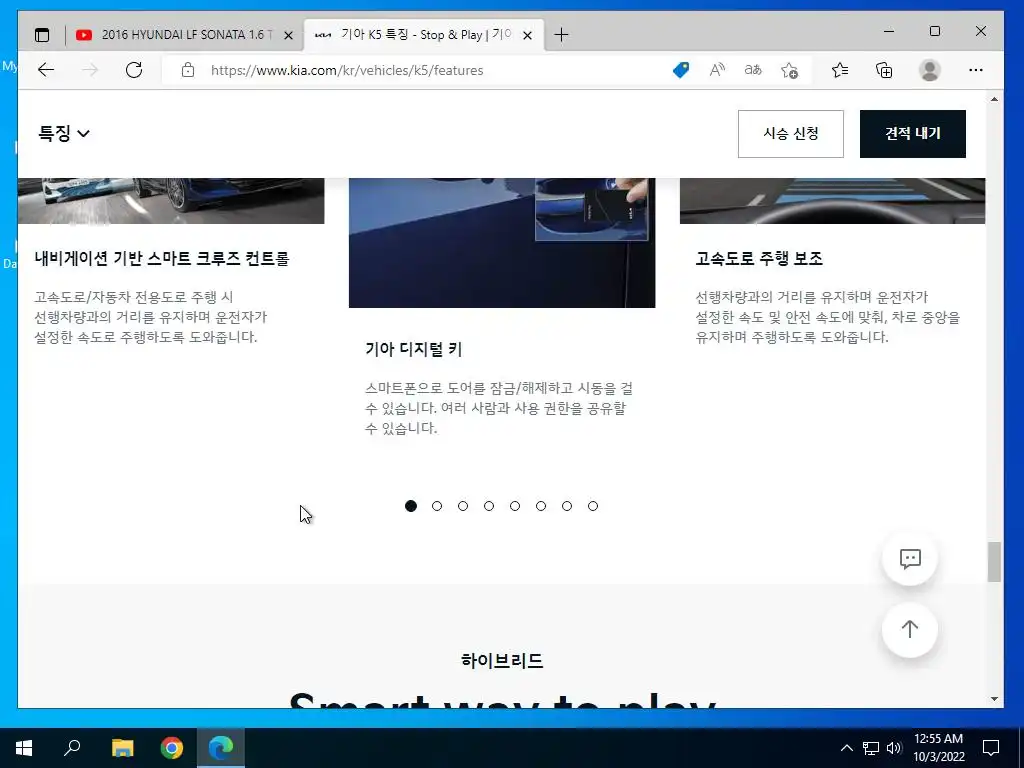The height and width of the screenshot is (768, 1024).
Task: Open the Windows notification center
Action: tap(991, 748)
